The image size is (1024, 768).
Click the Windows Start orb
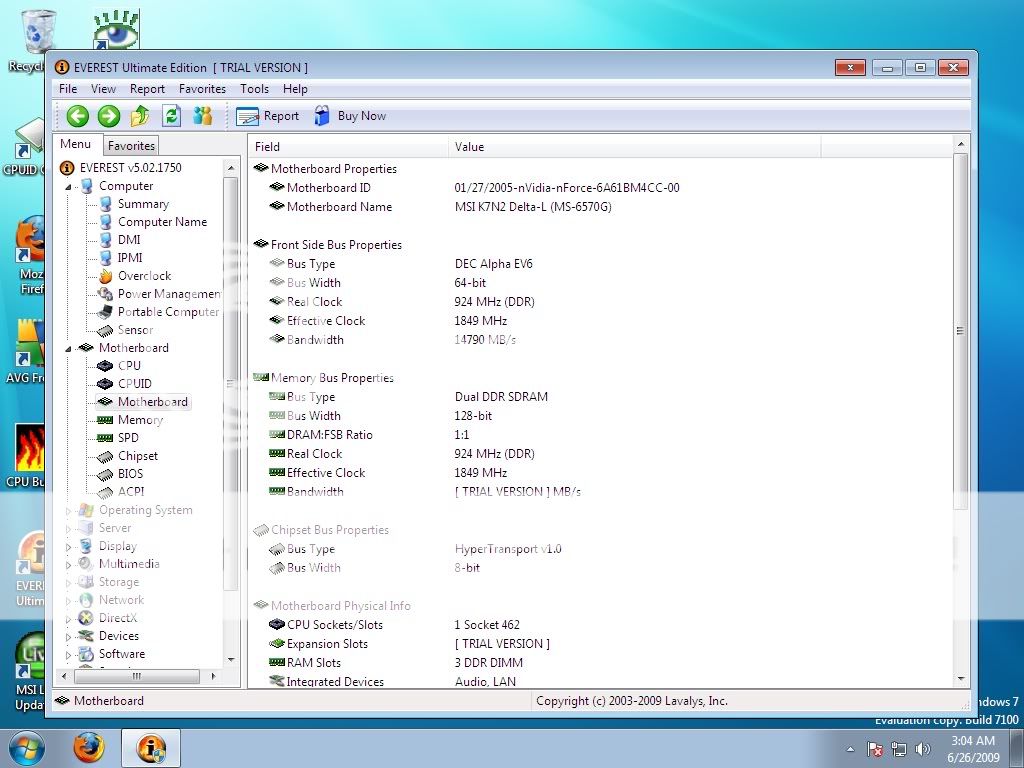[x=27, y=746]
